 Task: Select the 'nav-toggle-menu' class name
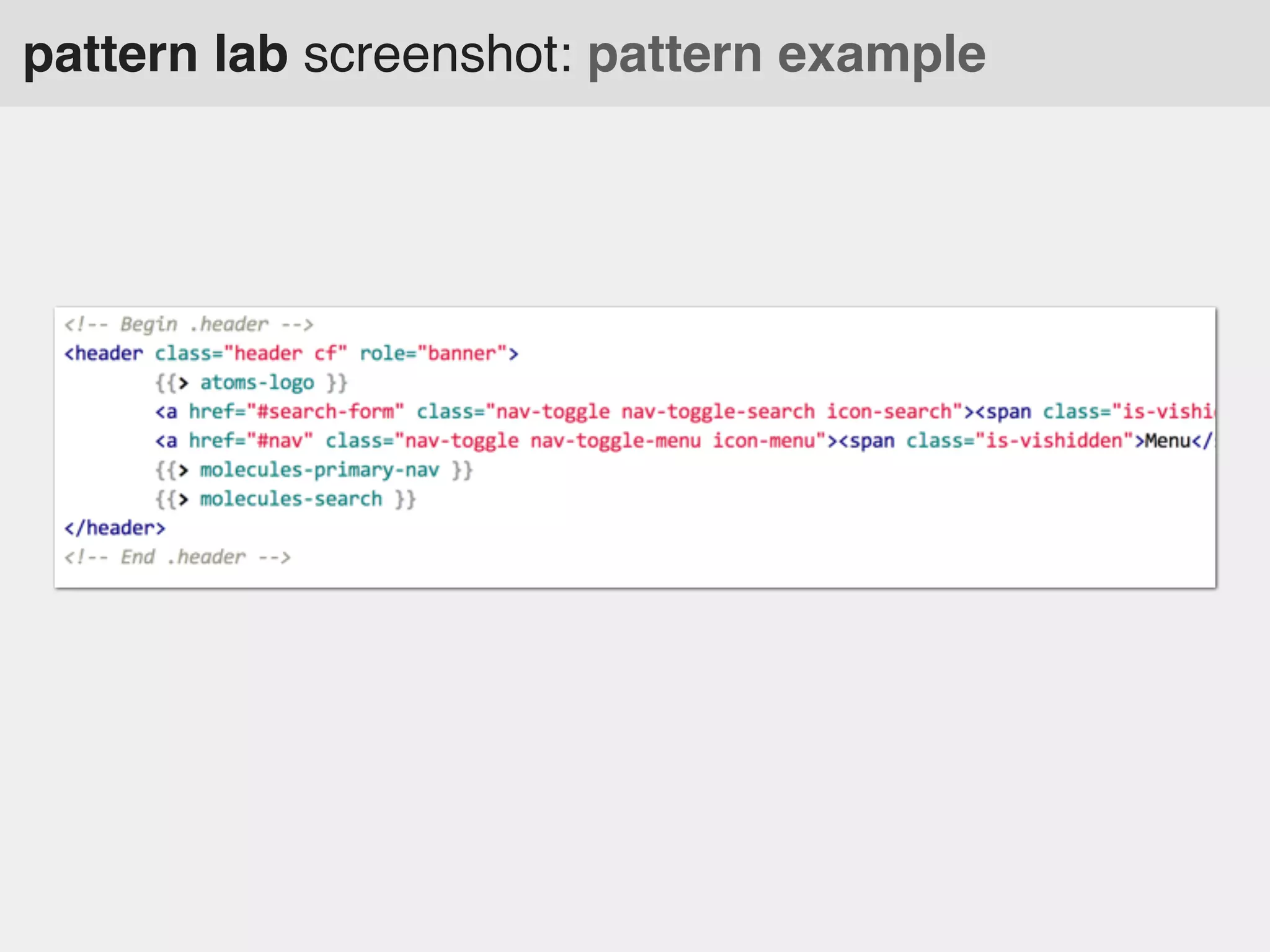(x=615, y=441)
